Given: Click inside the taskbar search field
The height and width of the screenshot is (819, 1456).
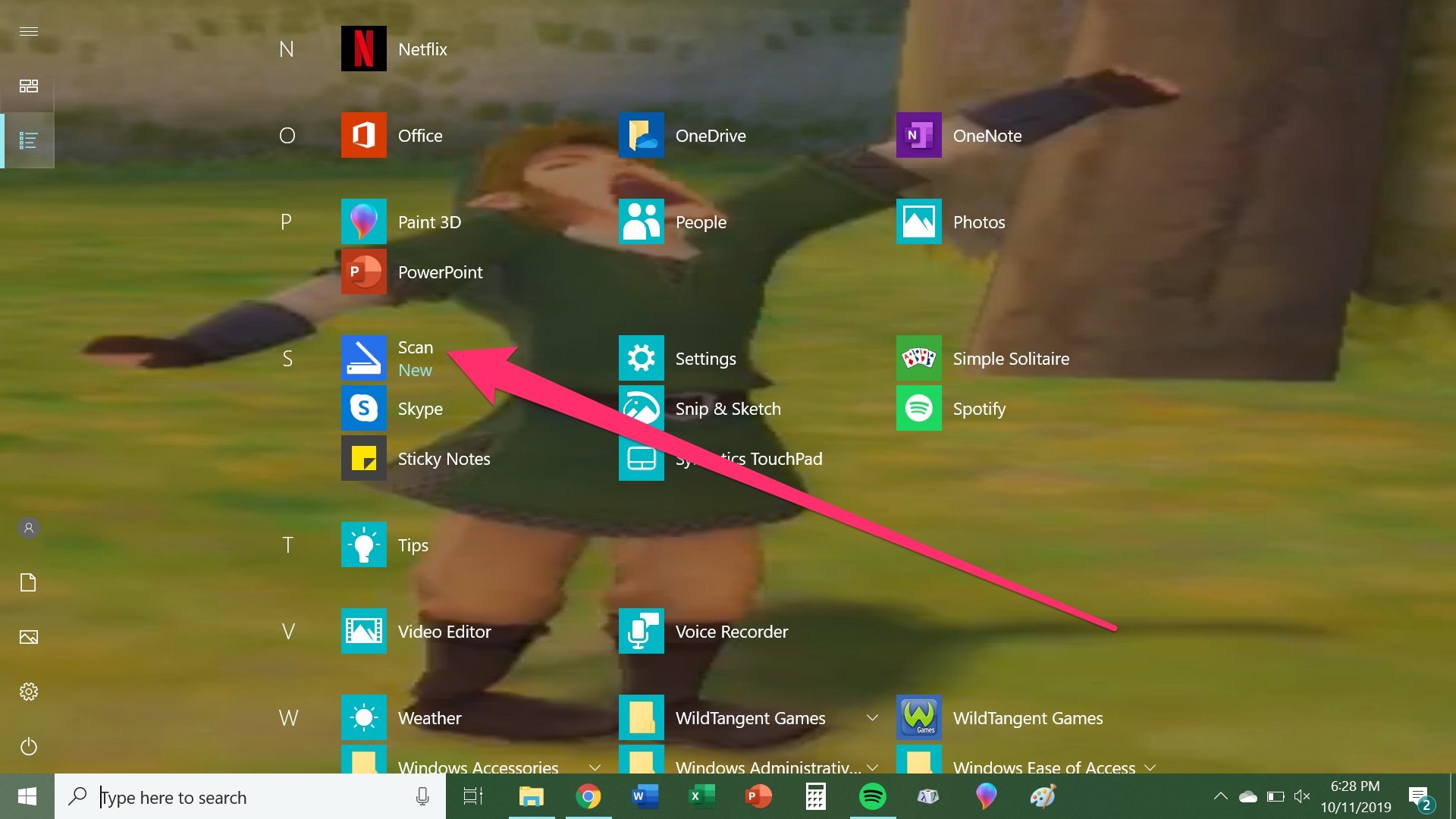Looking at the screenshot, I should pyautogui.click(x=227, y=796).
